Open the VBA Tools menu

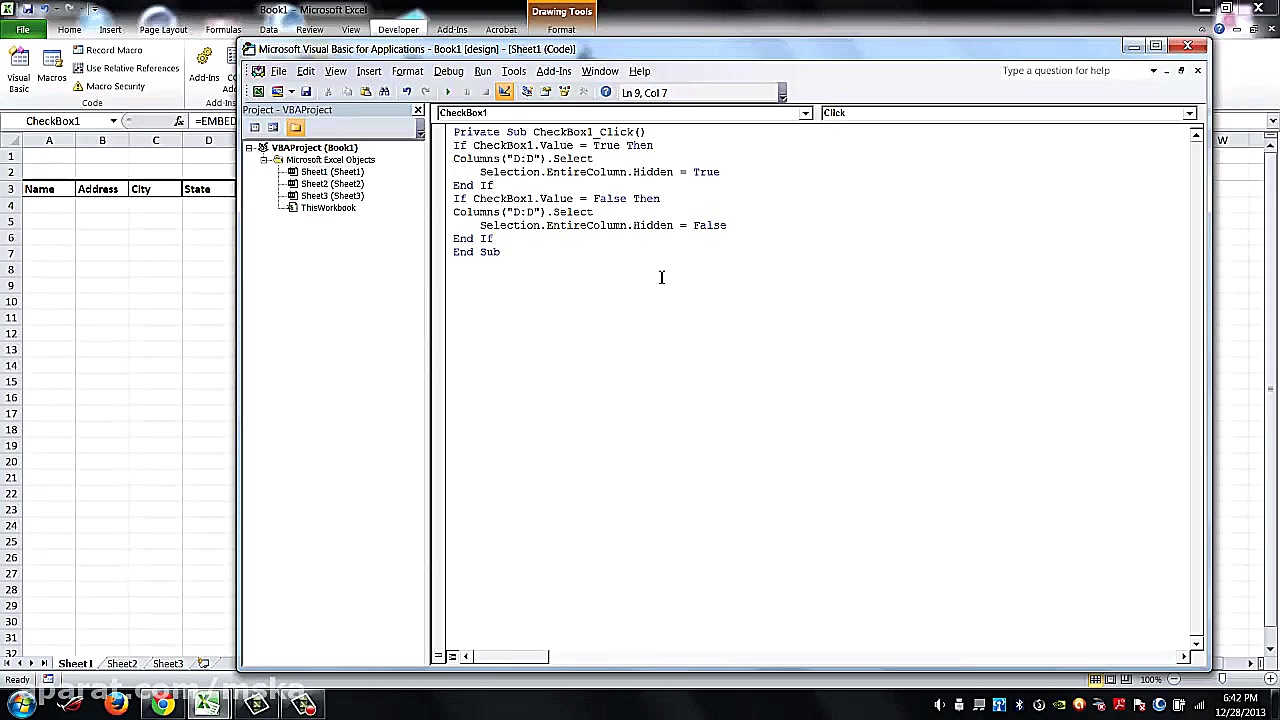click(514, 71)
